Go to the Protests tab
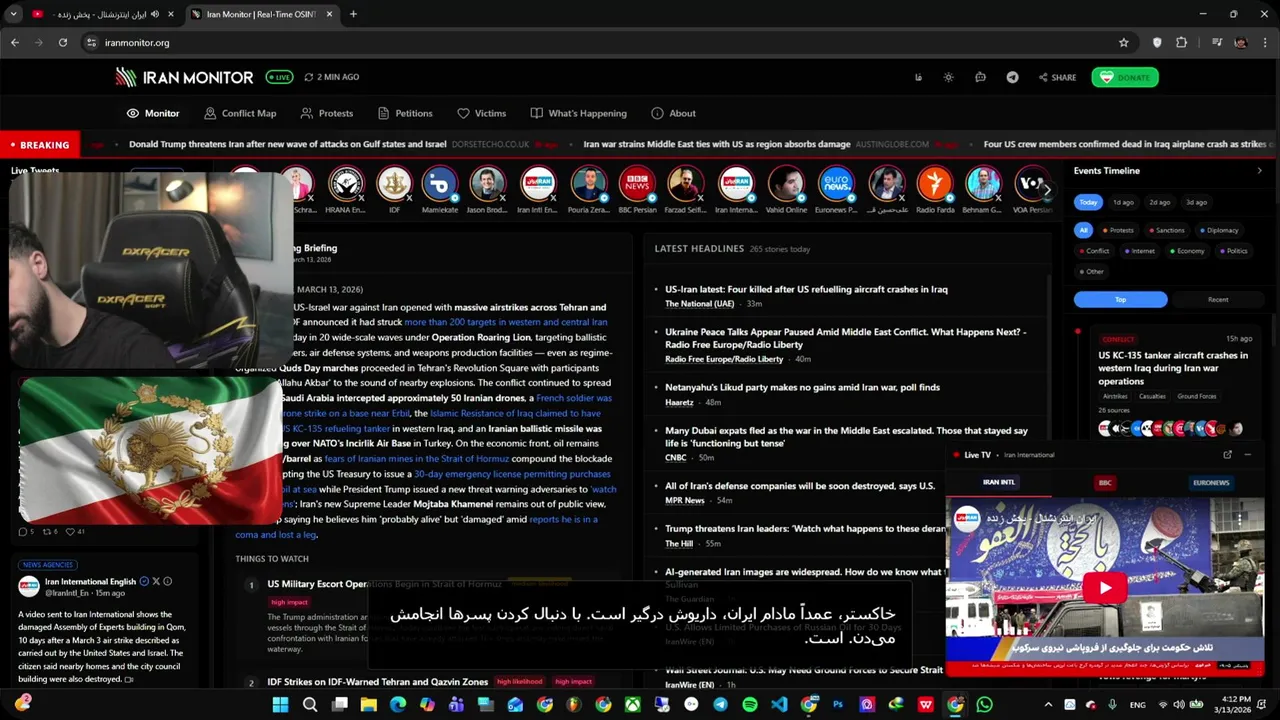 [x=327, y=113]
